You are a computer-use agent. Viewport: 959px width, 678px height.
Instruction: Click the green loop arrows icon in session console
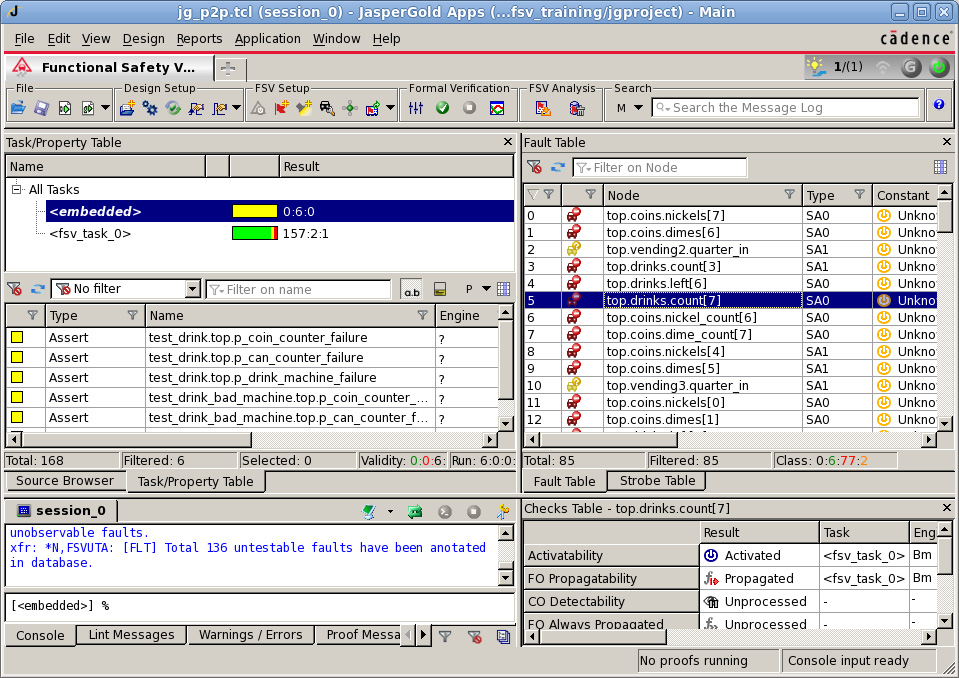(x=415, y=512)
